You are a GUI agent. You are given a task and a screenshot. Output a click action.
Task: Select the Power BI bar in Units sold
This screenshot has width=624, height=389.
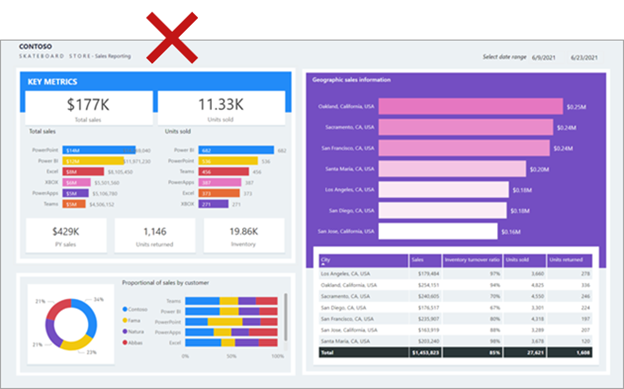(236, 150)
